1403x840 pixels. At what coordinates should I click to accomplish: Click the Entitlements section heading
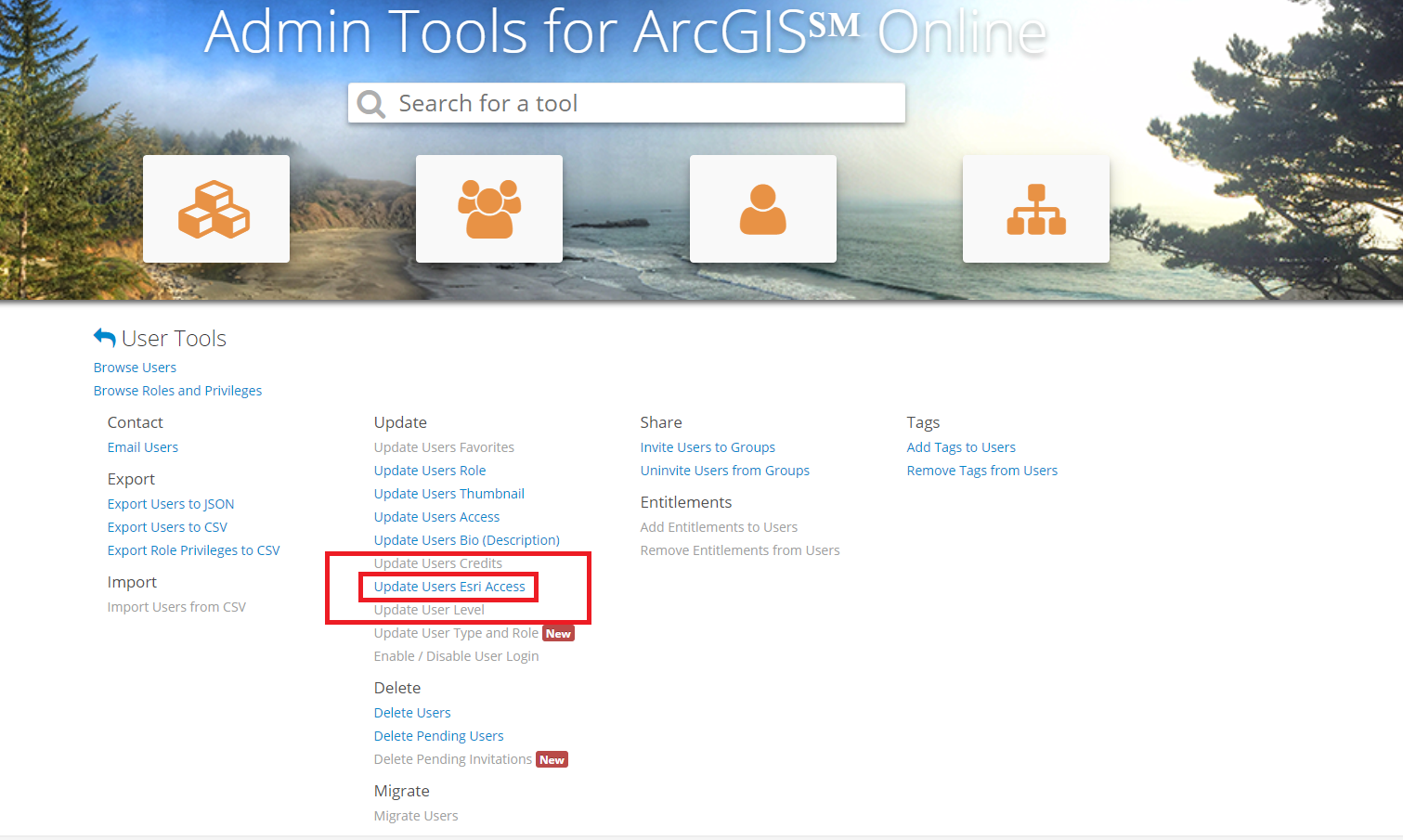(x=686, y=502)
